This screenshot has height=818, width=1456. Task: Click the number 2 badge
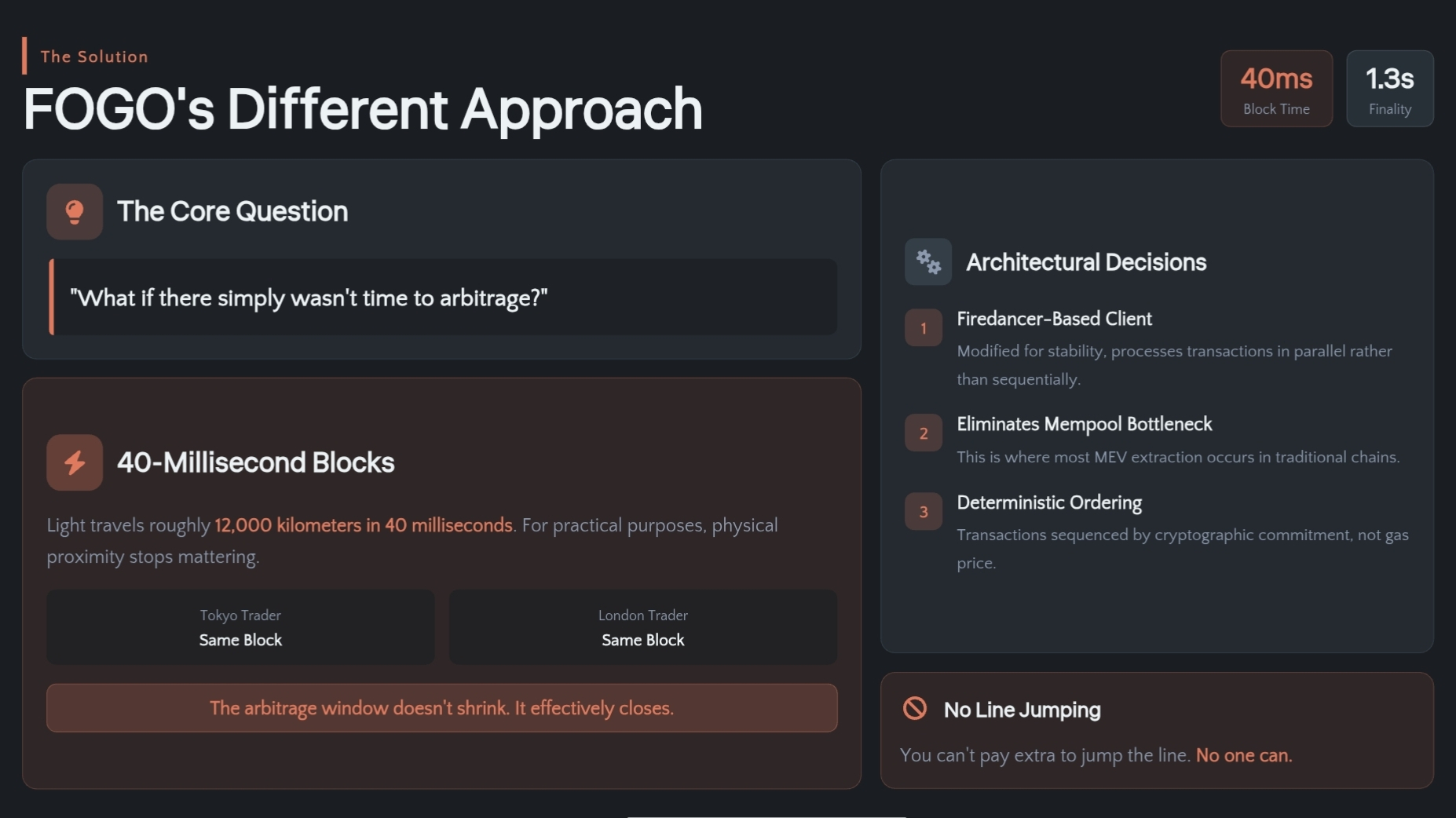tap(924, 433)
